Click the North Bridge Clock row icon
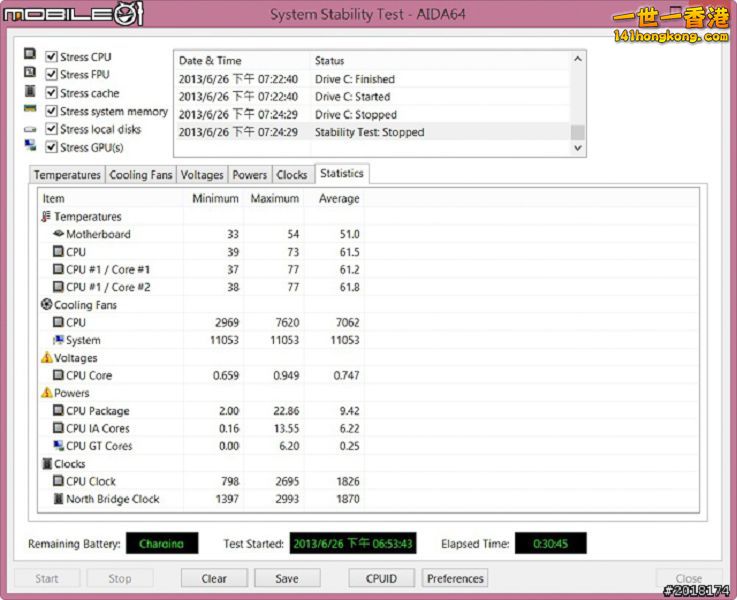 [x=58, y=499]
